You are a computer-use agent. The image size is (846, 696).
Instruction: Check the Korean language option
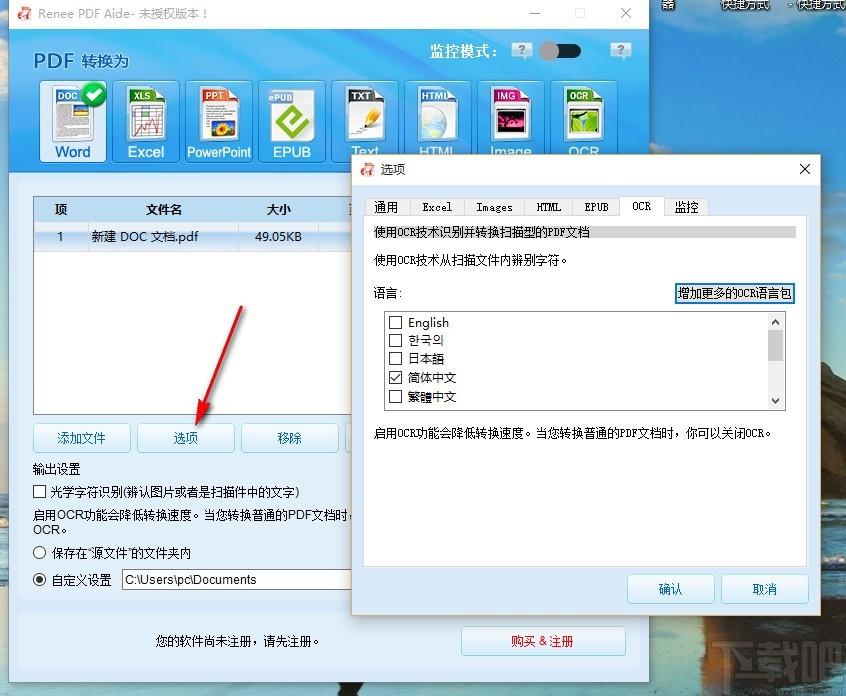pos(395,340)
